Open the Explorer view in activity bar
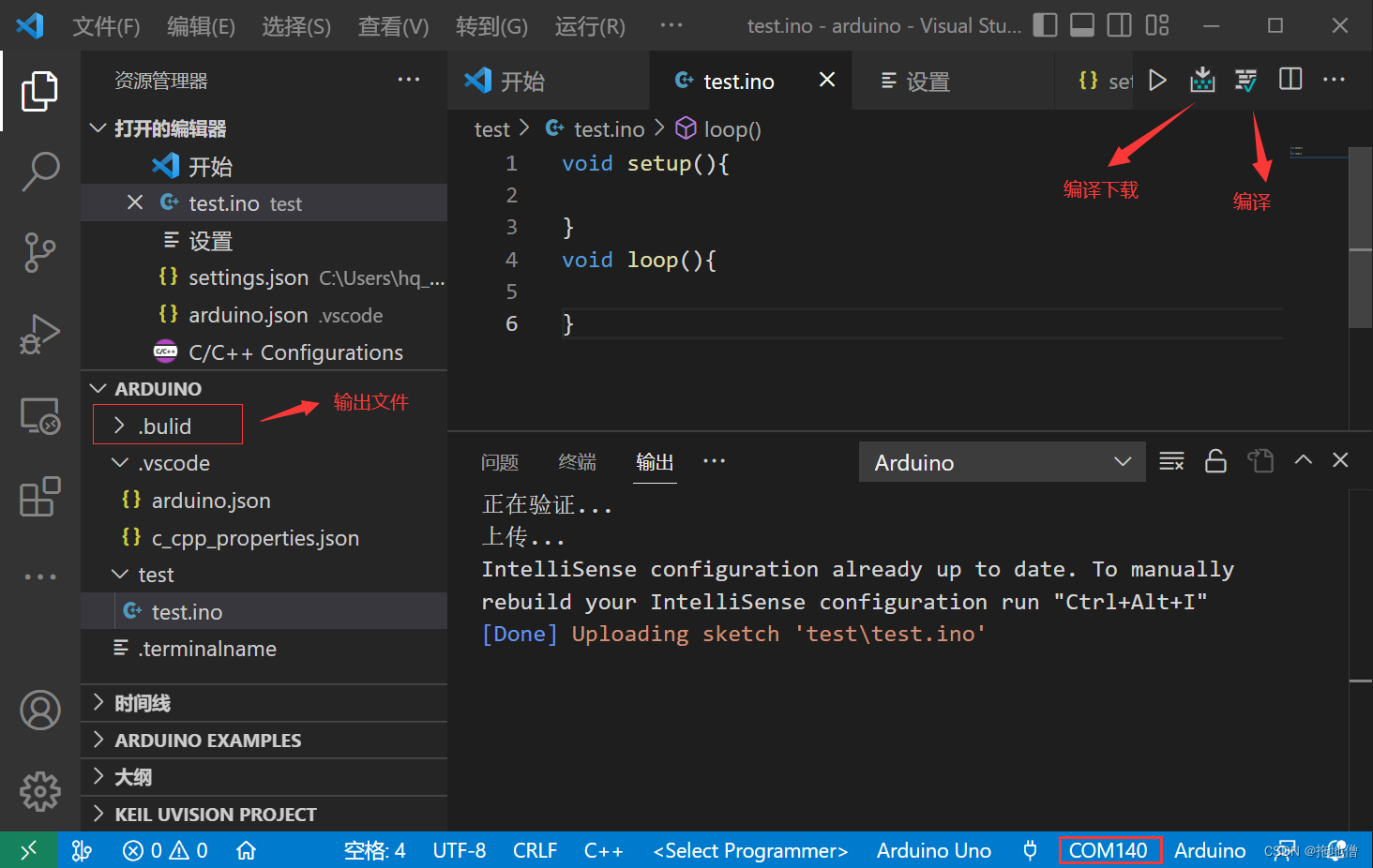The image size is (1373, 868). (x=39, y=91)
